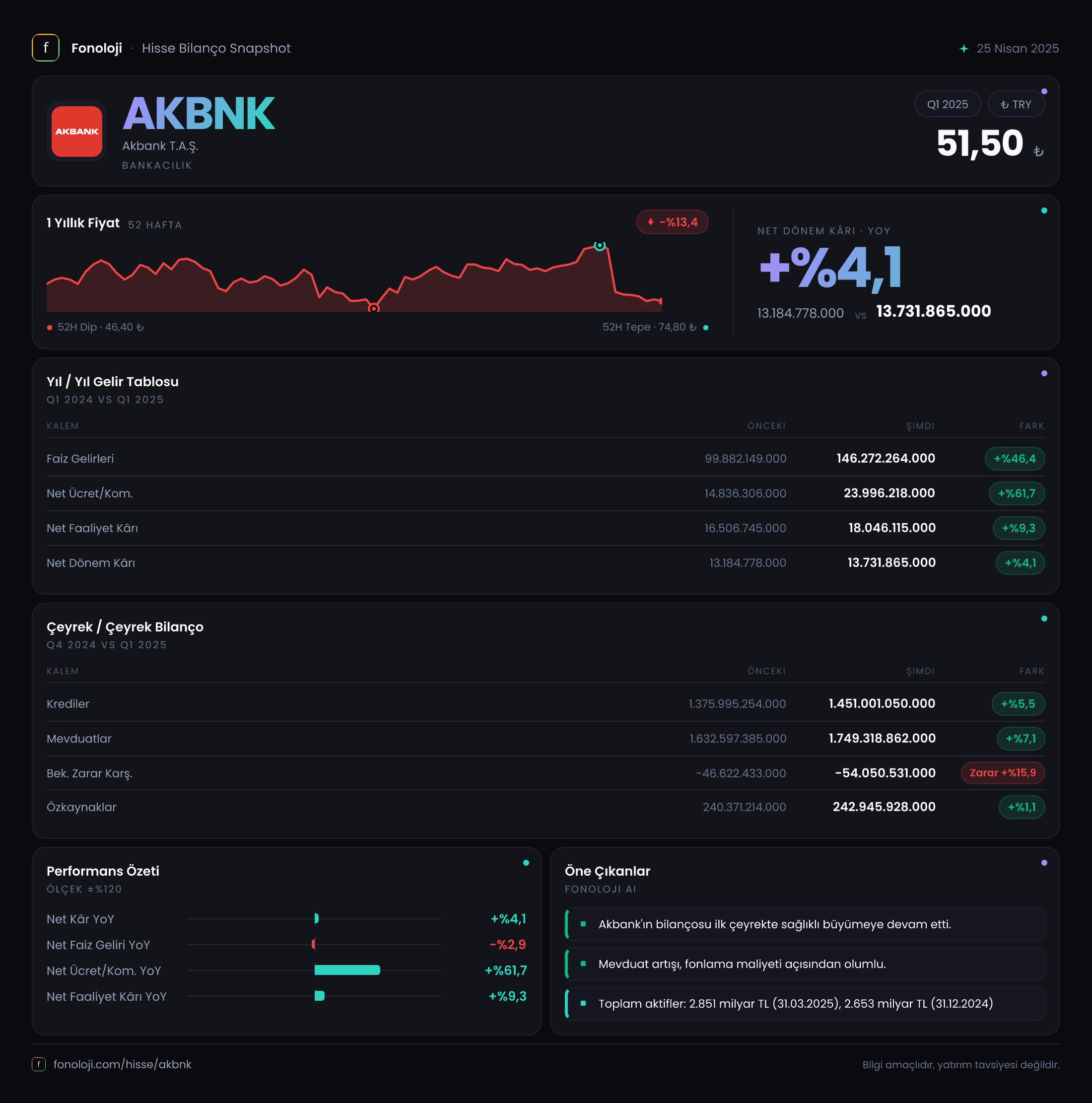Click the "Performans Özeti" heading
Viewport: 1092px width, 1103px height.
103,871
